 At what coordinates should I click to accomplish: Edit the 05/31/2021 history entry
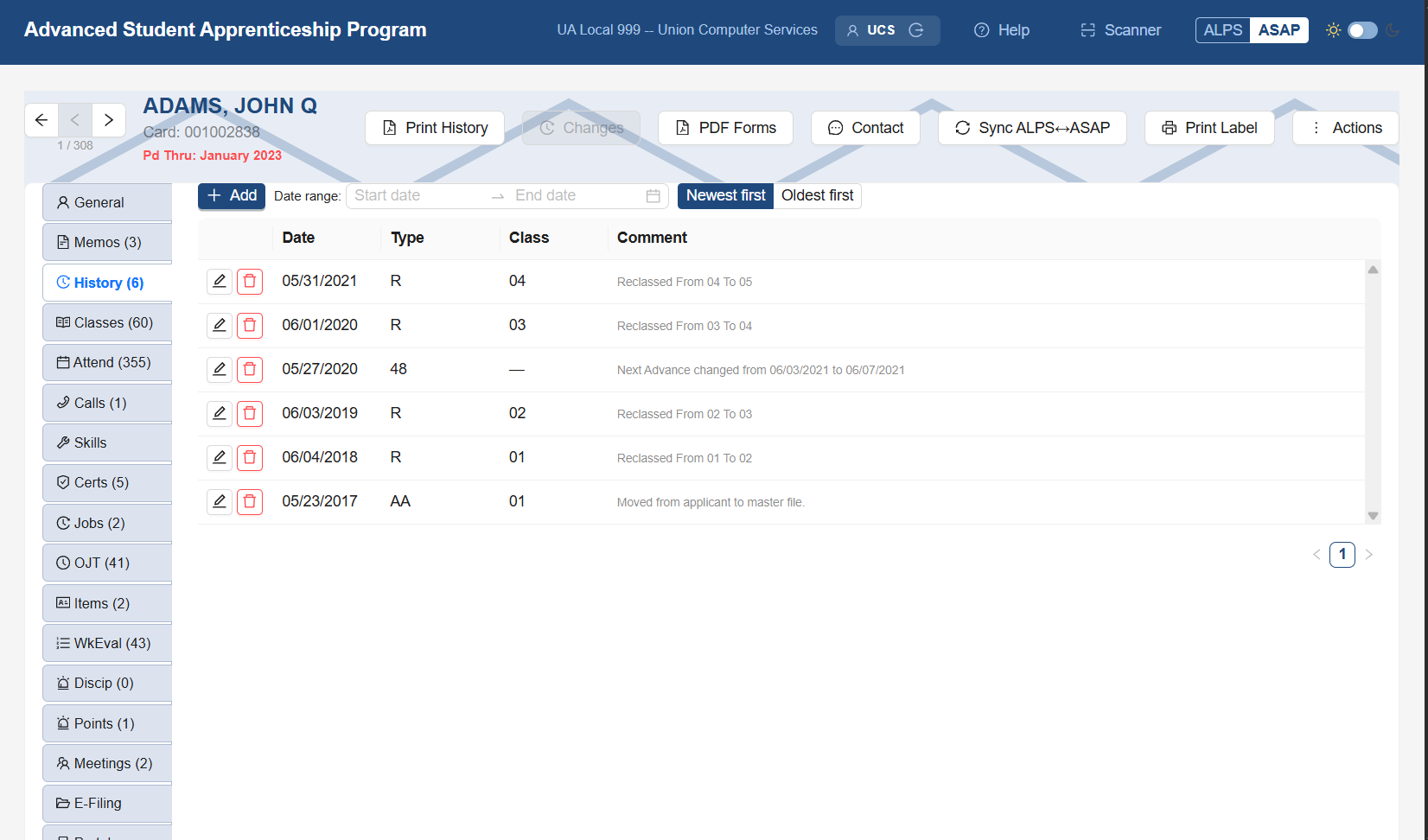(x=220, y=282)
